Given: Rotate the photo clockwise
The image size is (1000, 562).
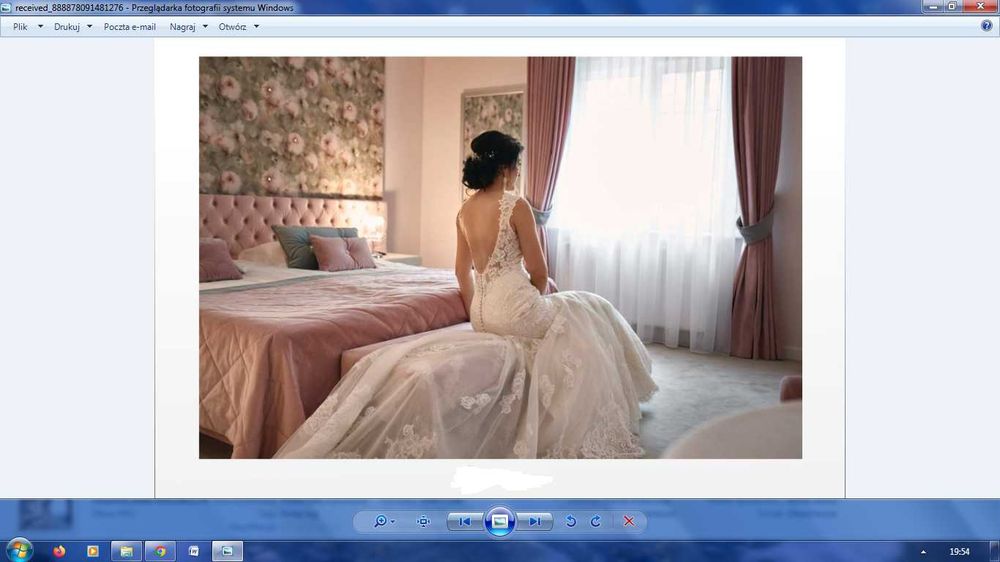Looking at the screenshot, I should [596, 521].
